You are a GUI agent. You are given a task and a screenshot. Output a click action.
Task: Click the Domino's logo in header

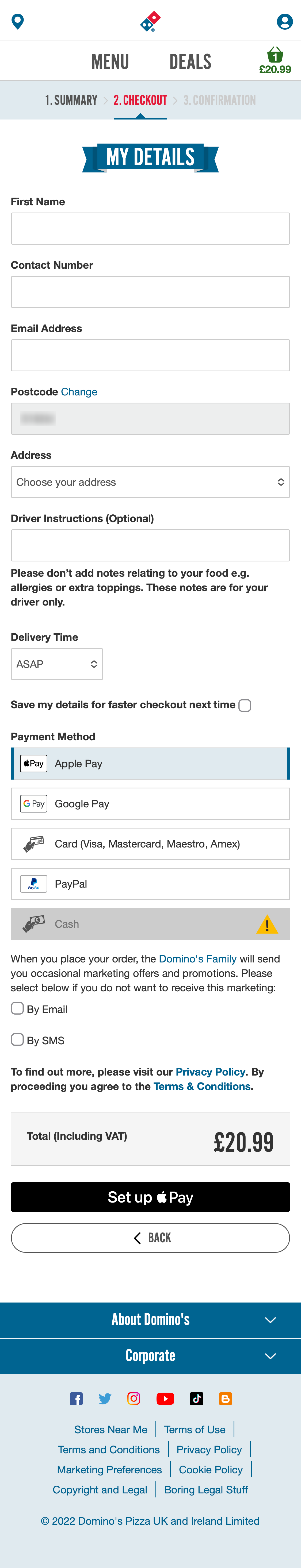coord(150,21)
